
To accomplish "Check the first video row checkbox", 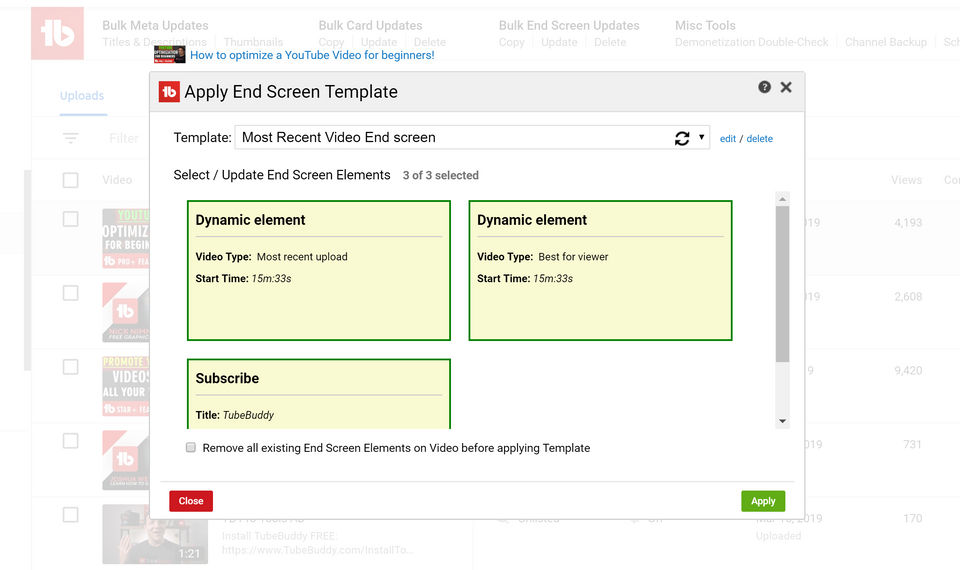I will [70, 219].
